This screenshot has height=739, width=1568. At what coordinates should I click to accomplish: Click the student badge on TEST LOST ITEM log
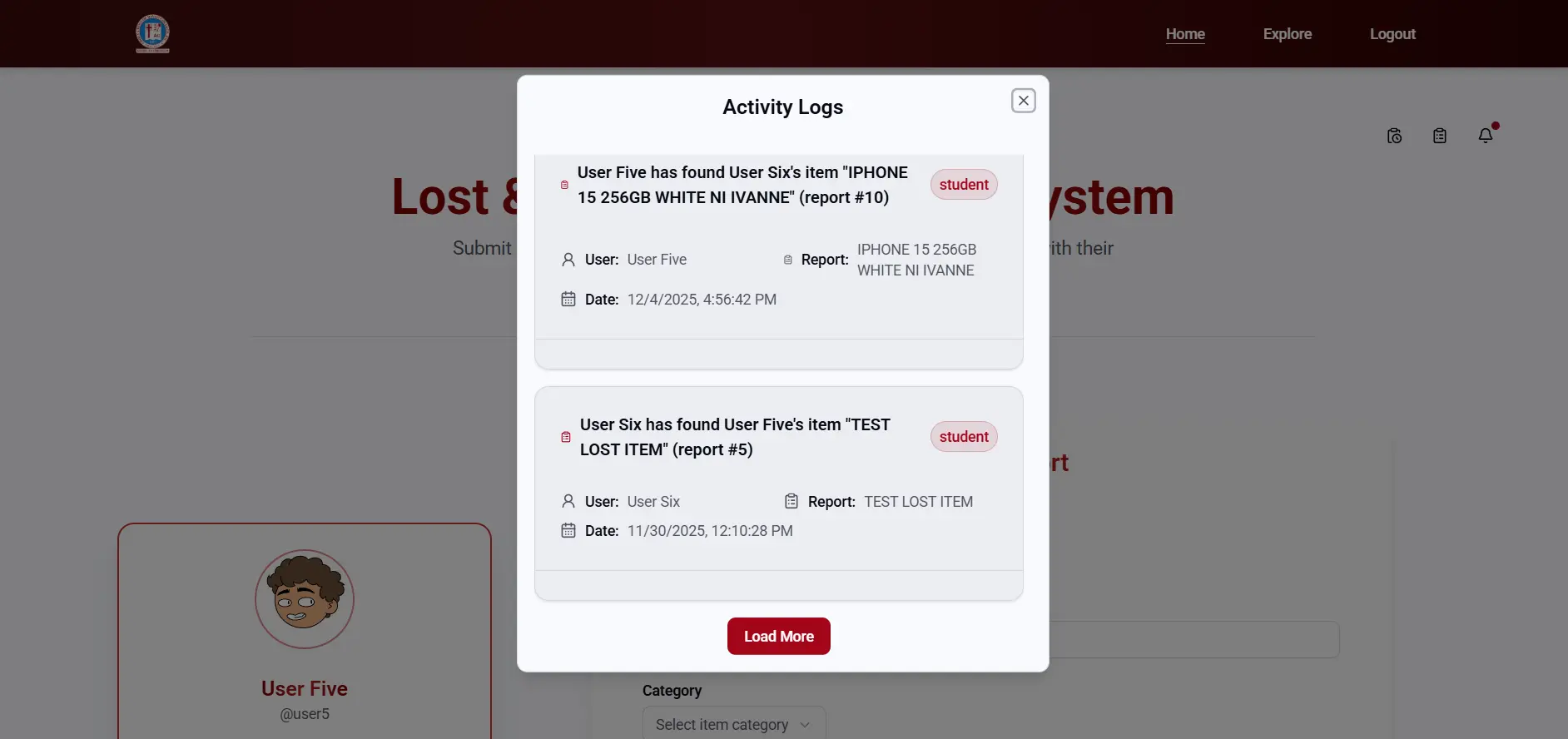click(x=964, y=437)
